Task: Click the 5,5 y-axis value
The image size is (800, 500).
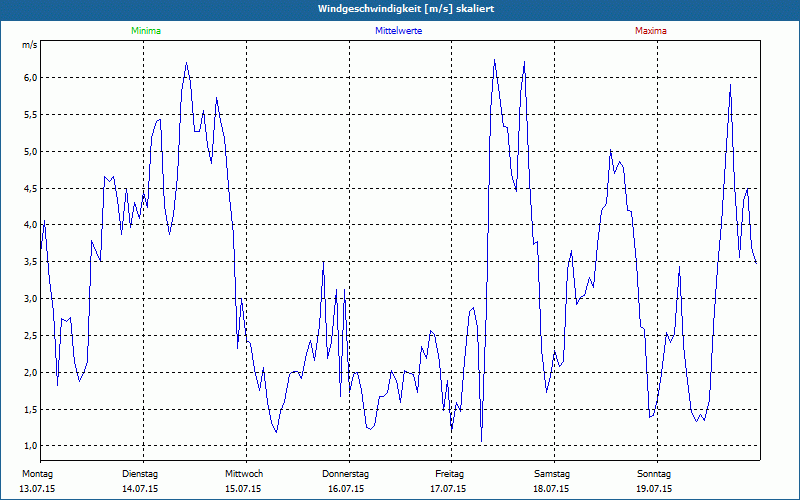Action: coord(31,115)
